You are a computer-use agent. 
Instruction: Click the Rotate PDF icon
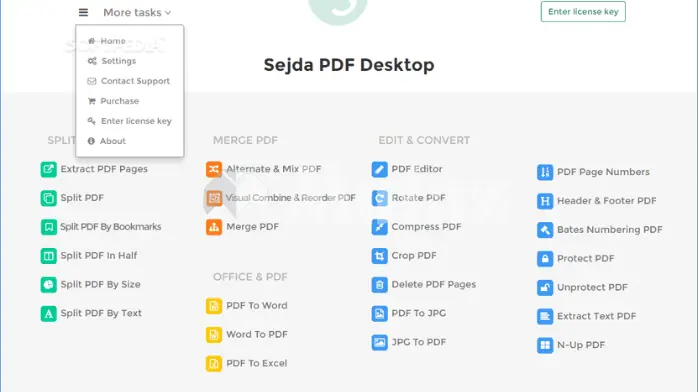(380, 198)
